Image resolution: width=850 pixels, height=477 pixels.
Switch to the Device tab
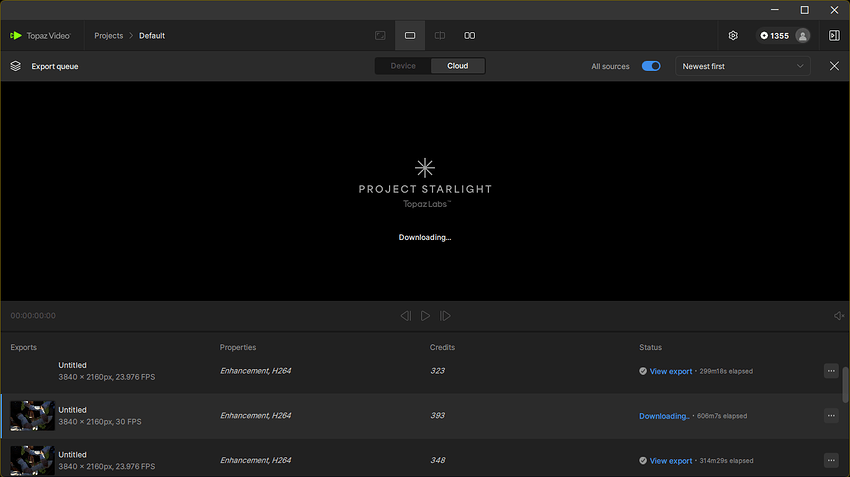[x=403, y=66]
